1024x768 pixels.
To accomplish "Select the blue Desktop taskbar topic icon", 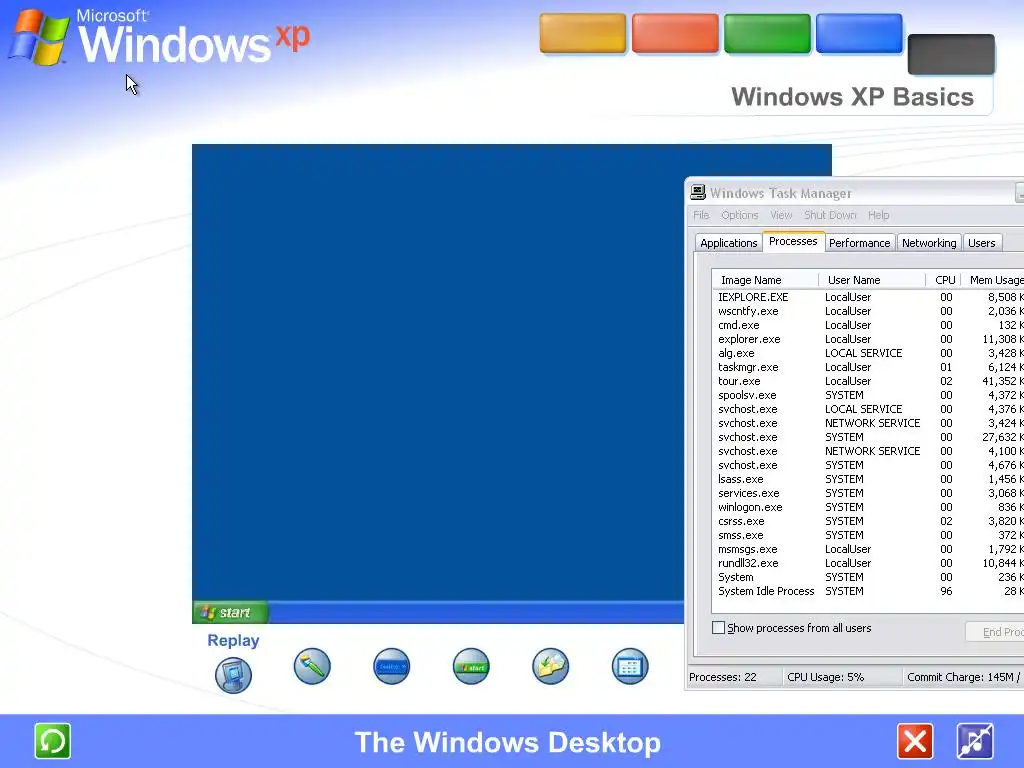I will 391,666.
